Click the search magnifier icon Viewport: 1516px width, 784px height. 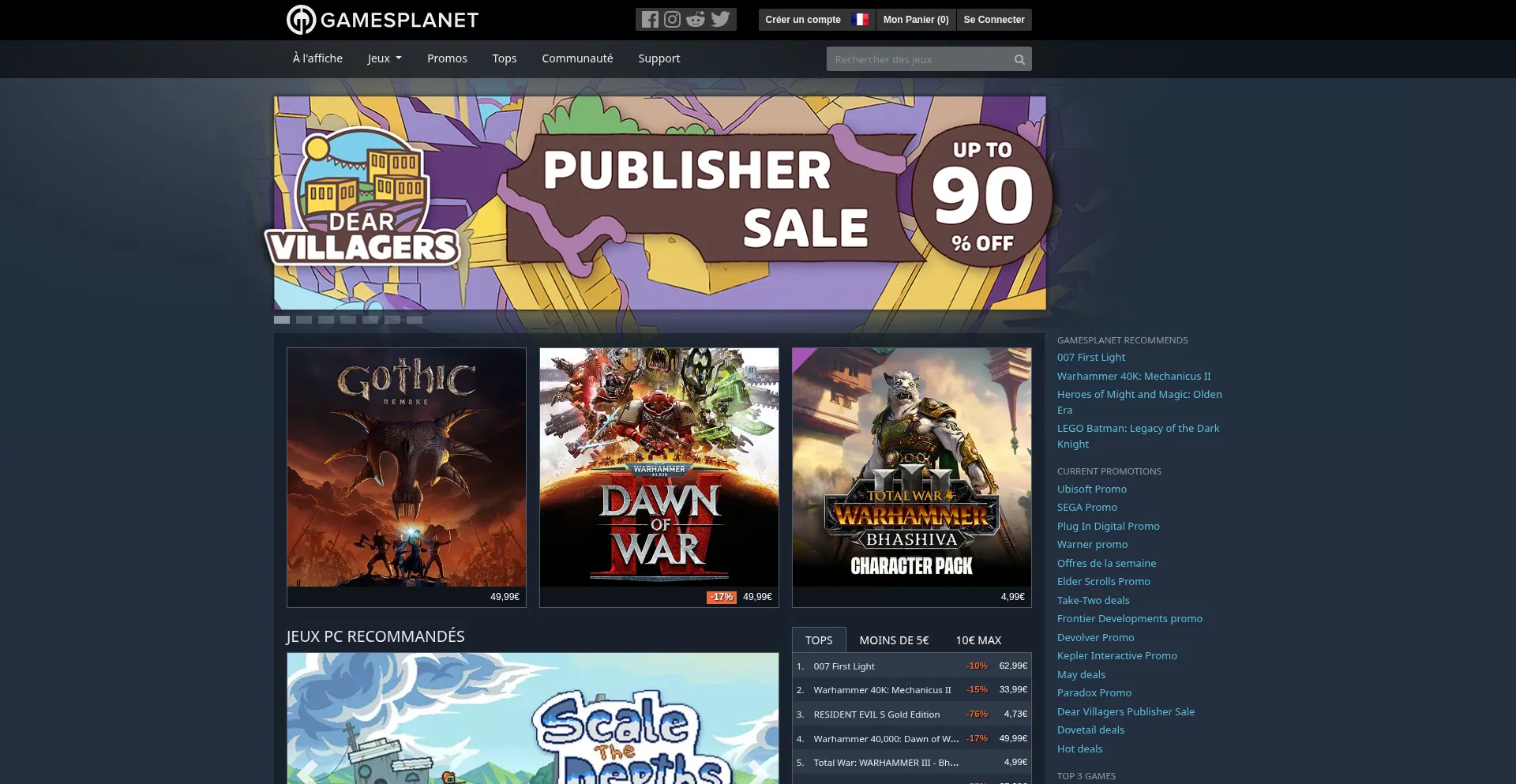click(1019, 59)
